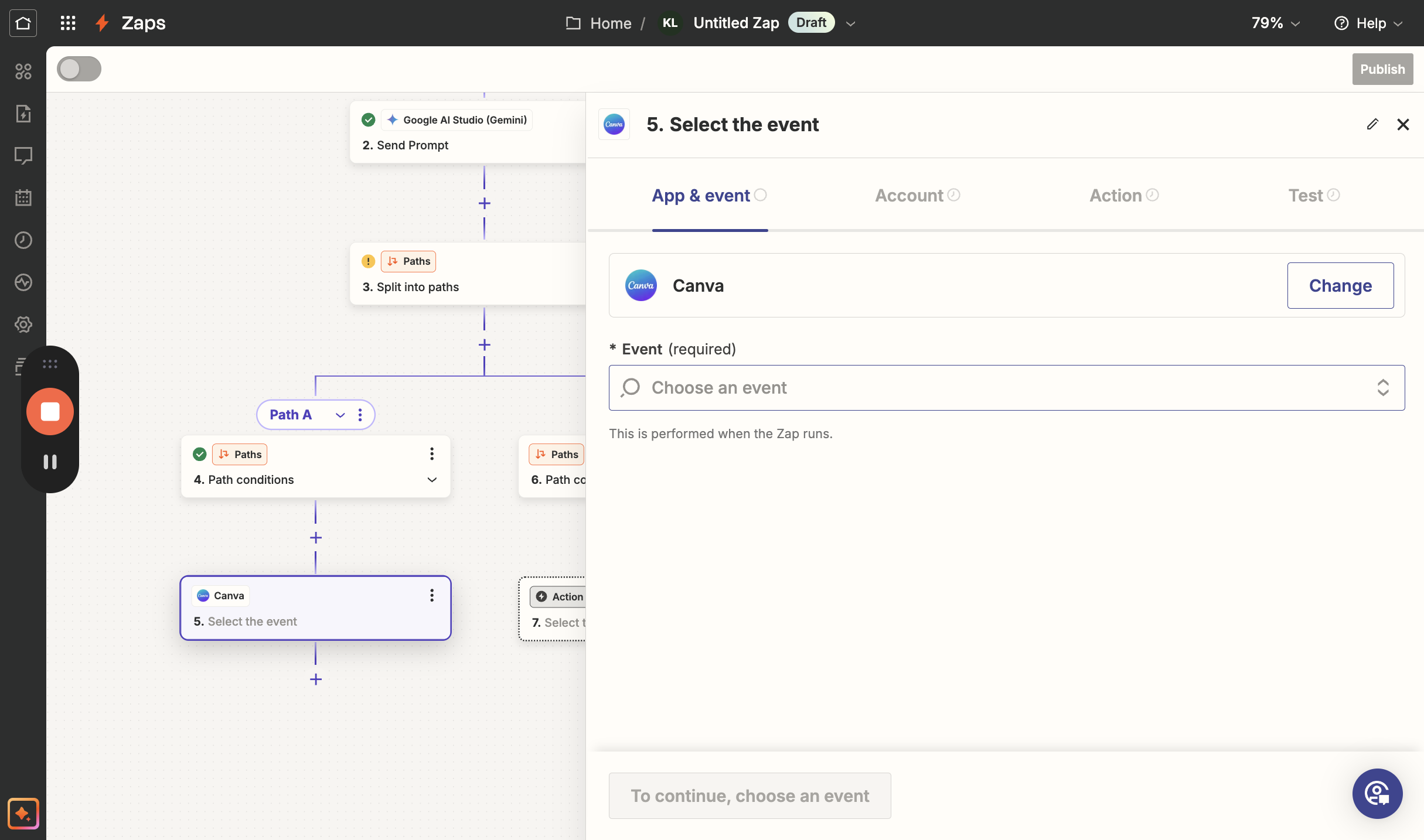Expand the step 4 Path conditions chevron
Viewport: 1424px width, 840px height.
(432, 480)
